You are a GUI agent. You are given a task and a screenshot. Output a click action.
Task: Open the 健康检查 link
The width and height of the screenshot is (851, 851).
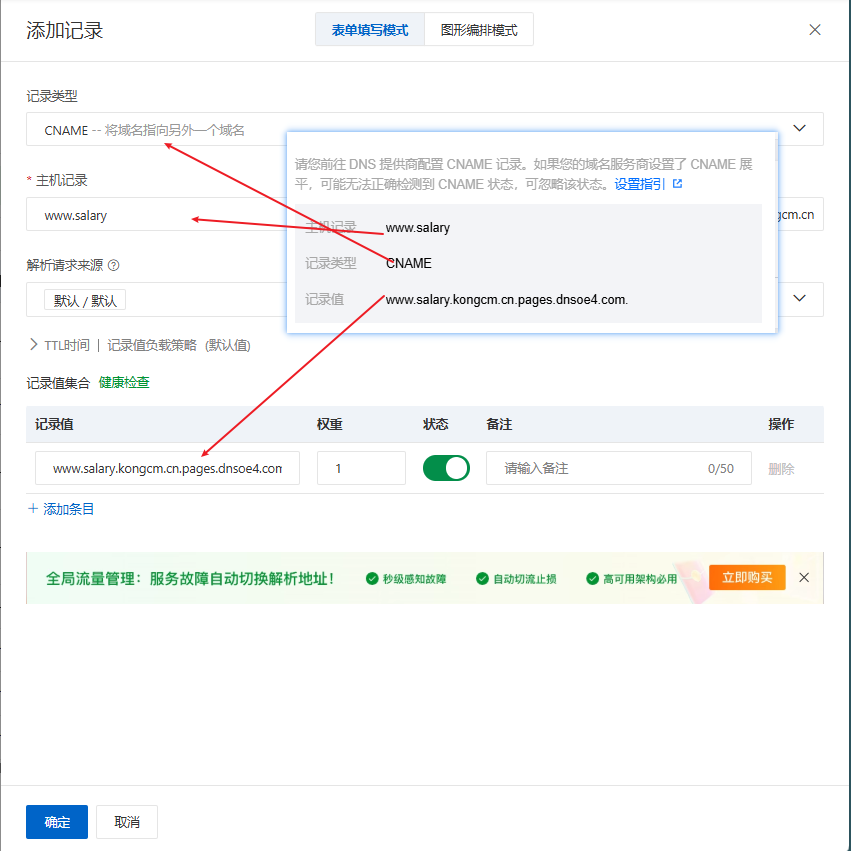tap(124, 383)
